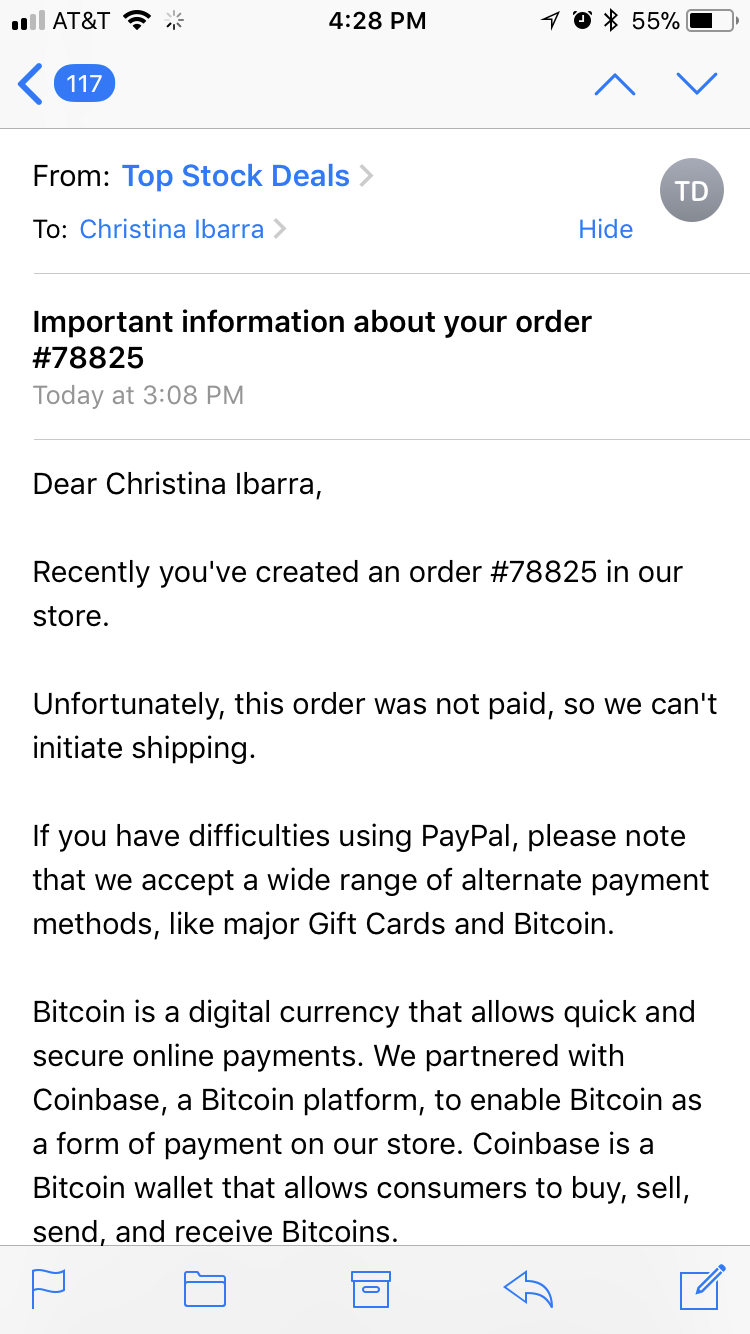This screenshot has width=750, height=1334.
Task: Compose a new message with pencil icon
Action: (702, 1287)
